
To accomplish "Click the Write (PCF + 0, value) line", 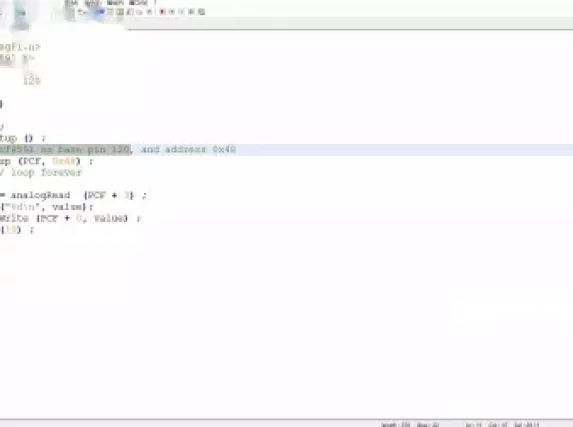I will tap(70, 218).
